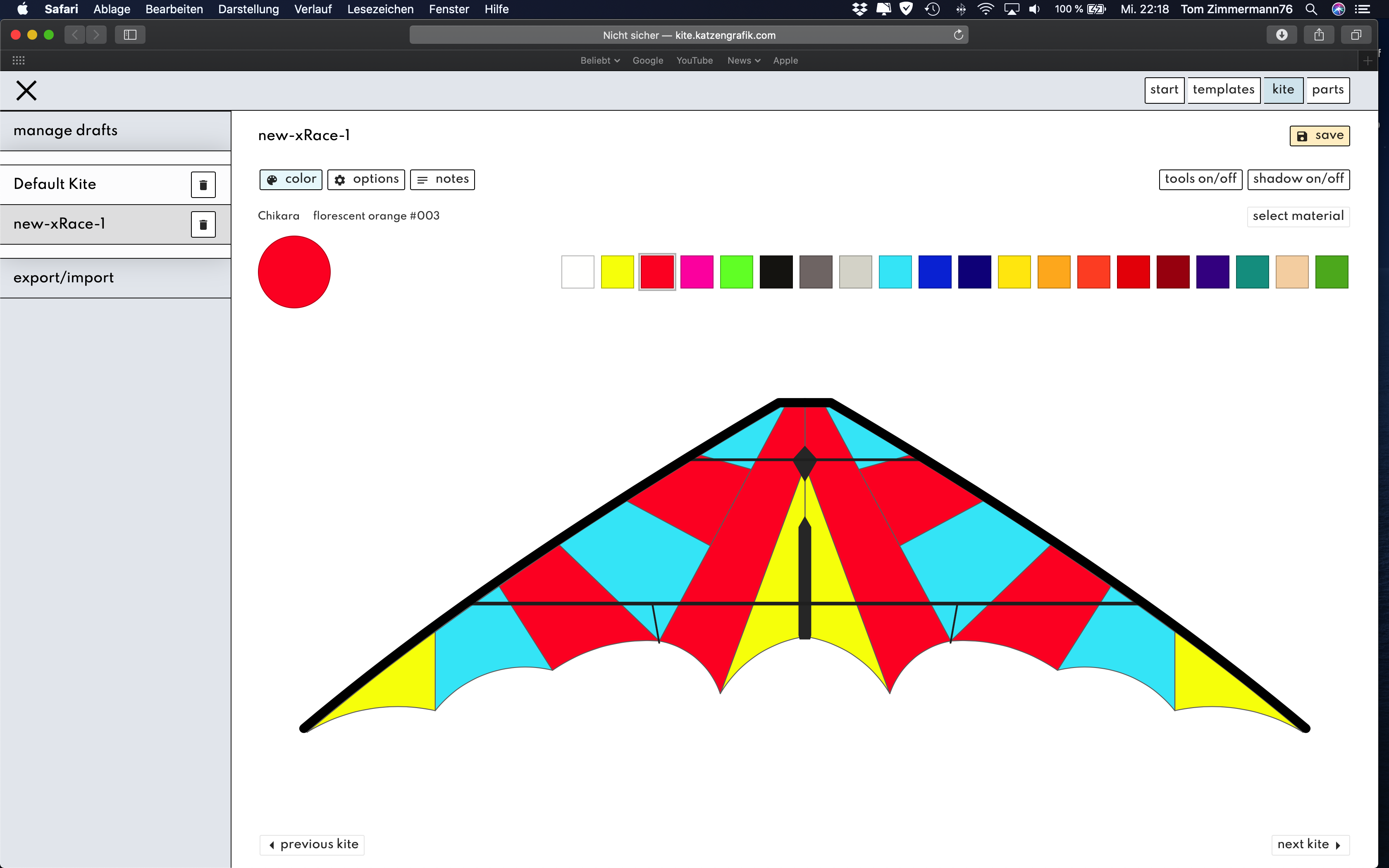
Task: Open the select material chooser
Action: [1298, 216]
